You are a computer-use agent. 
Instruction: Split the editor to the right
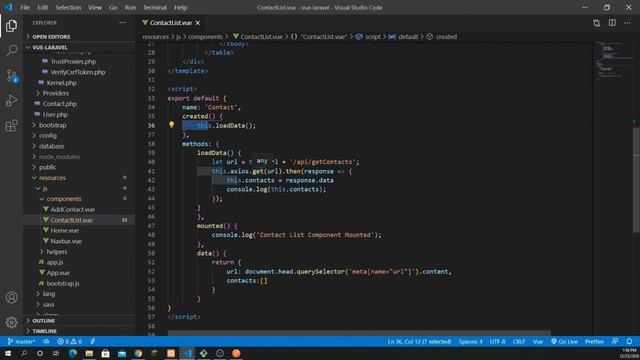pyautogui.click(x=612, y=23)
